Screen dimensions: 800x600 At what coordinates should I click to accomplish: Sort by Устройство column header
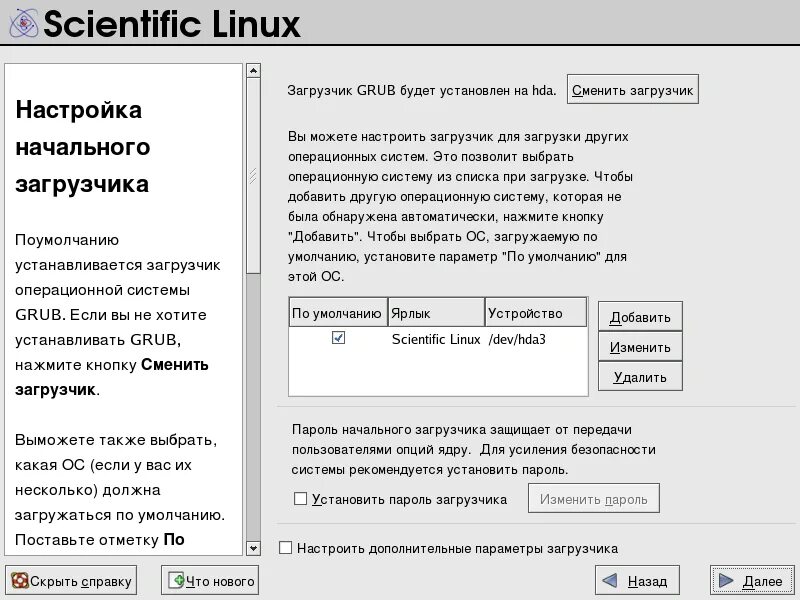point(536,313)
